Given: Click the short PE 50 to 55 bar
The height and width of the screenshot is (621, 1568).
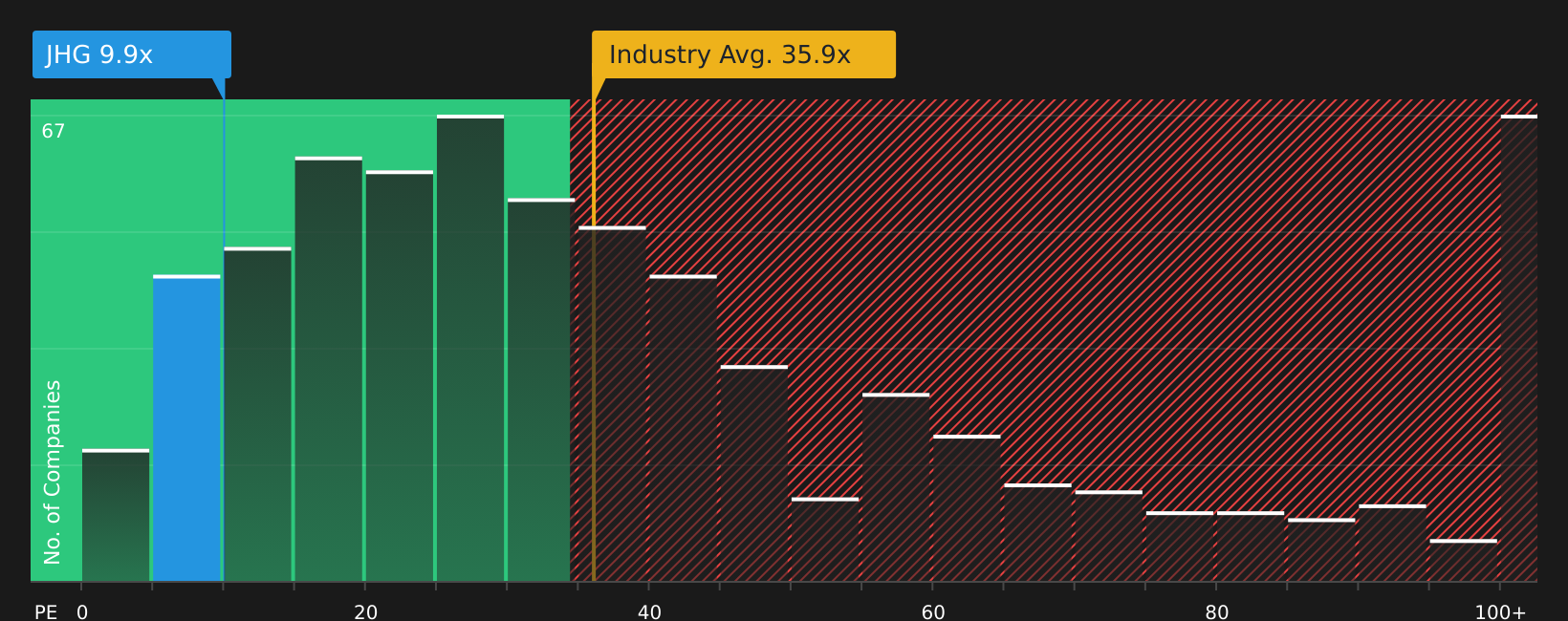Looking at the screenshot, I should (825, 539).
